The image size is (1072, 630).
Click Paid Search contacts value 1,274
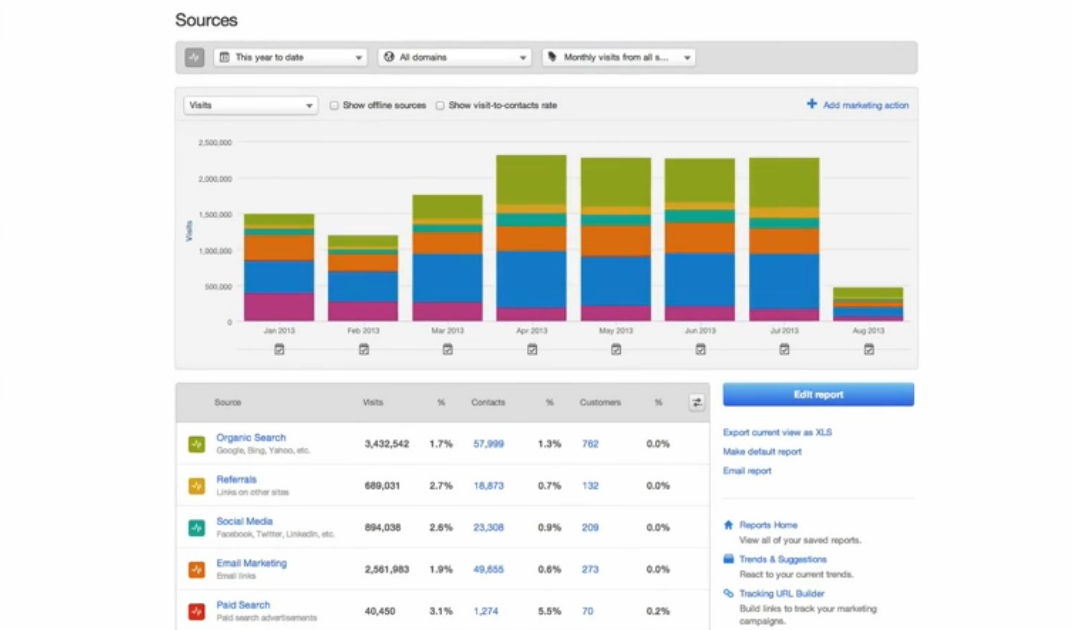[485, 611]
